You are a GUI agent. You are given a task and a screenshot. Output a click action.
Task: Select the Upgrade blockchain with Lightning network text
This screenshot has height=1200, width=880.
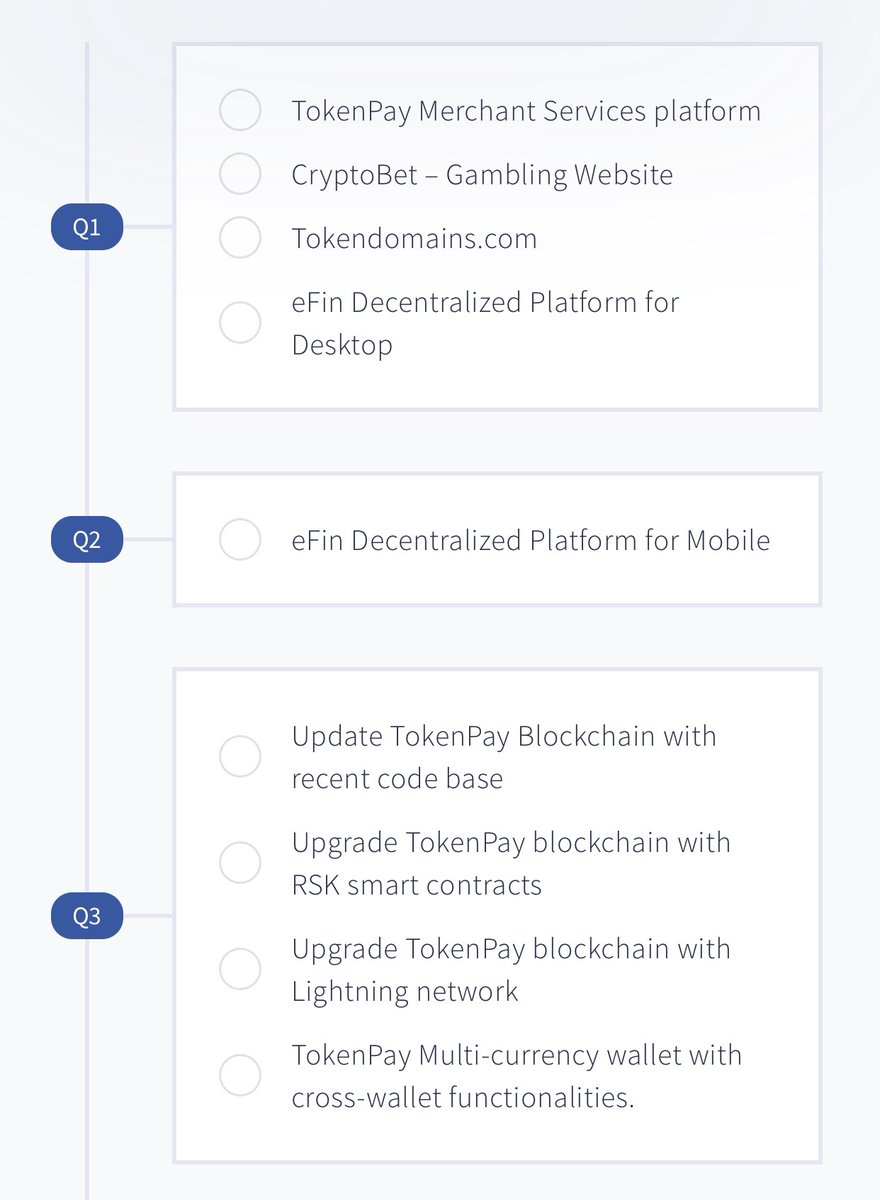pos(511,969)
